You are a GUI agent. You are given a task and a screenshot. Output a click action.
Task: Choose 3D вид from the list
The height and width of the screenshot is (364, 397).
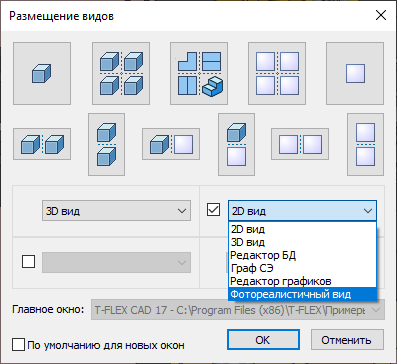coord(302,242)
